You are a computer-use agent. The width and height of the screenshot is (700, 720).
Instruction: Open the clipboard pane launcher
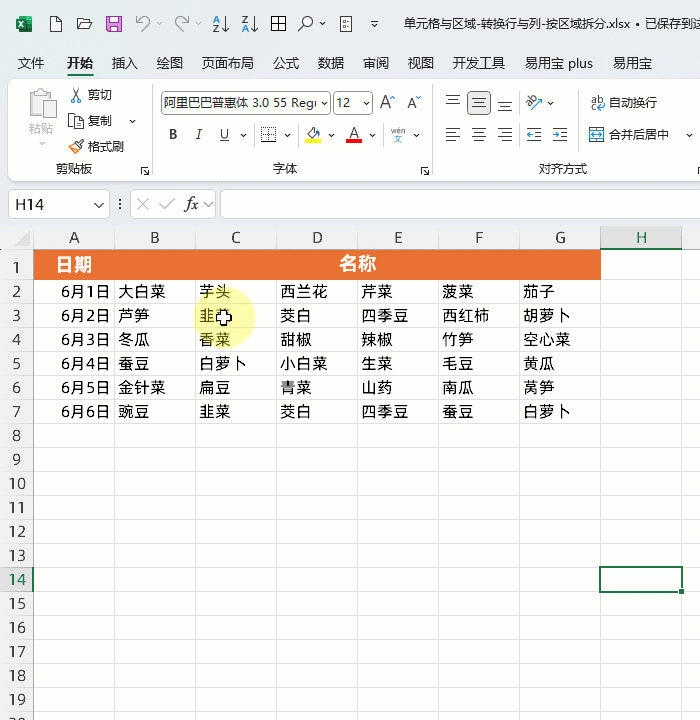[x=145, y=171]
